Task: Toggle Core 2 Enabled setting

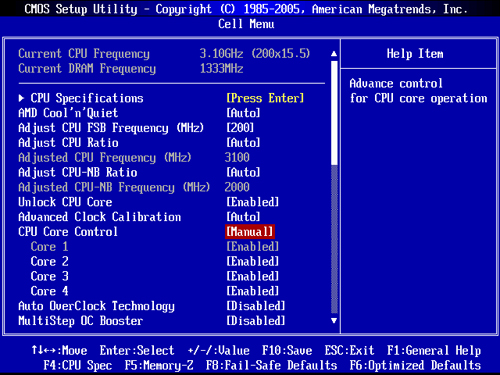Action: (x=252, y=261)
